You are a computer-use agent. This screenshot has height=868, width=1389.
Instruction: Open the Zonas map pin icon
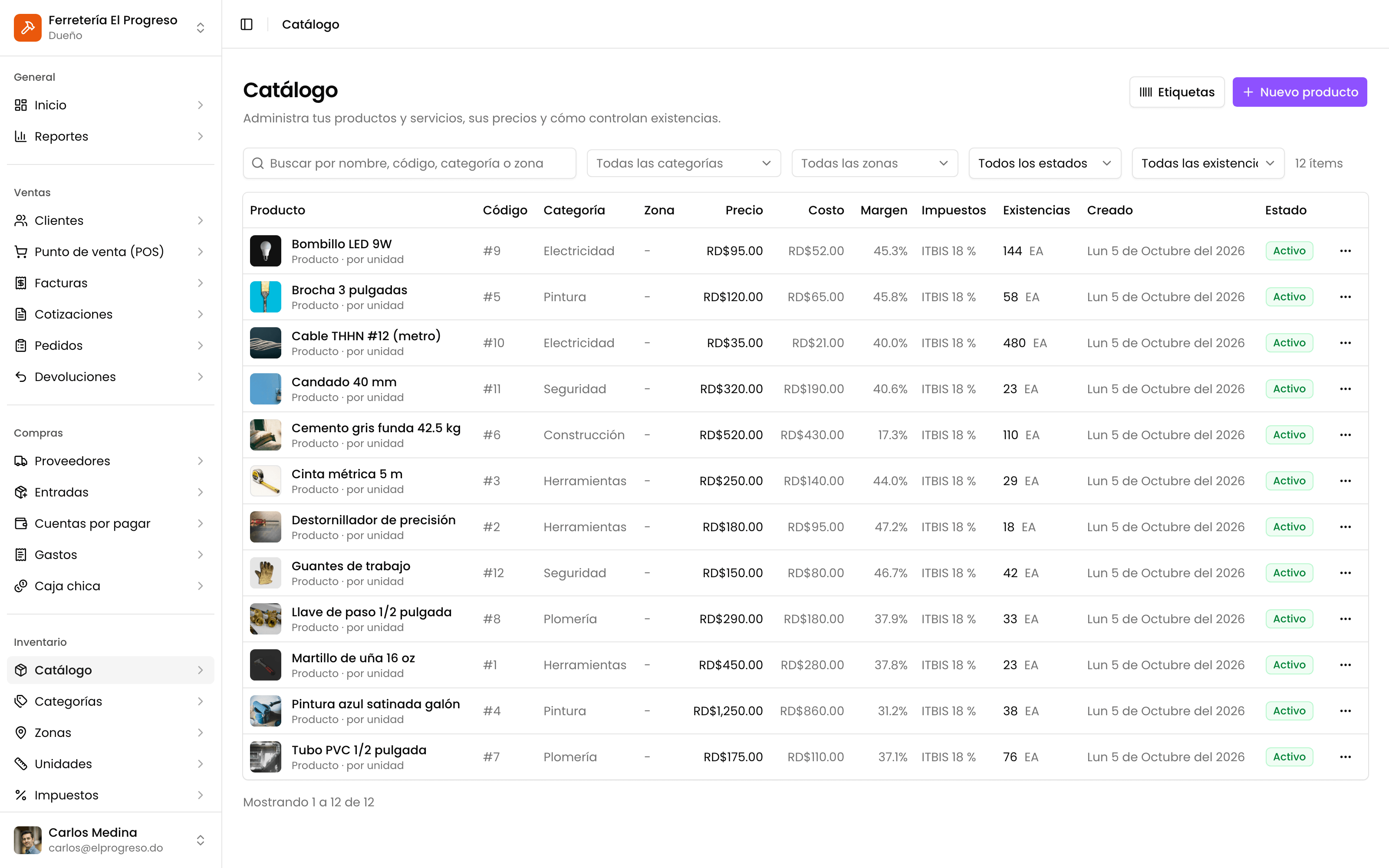click(21, 733)
